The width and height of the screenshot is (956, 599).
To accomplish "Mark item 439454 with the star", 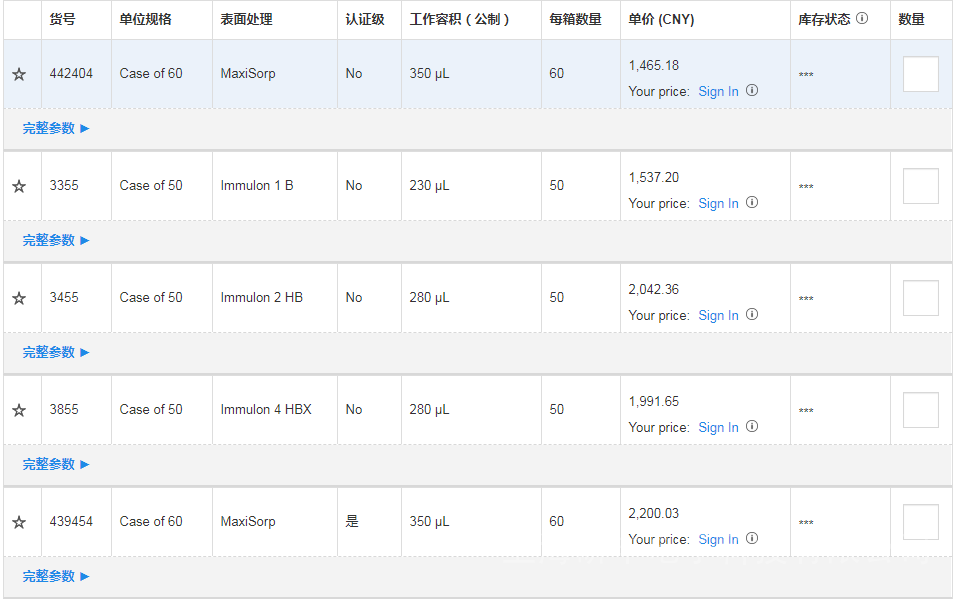I will click(19, 522).
